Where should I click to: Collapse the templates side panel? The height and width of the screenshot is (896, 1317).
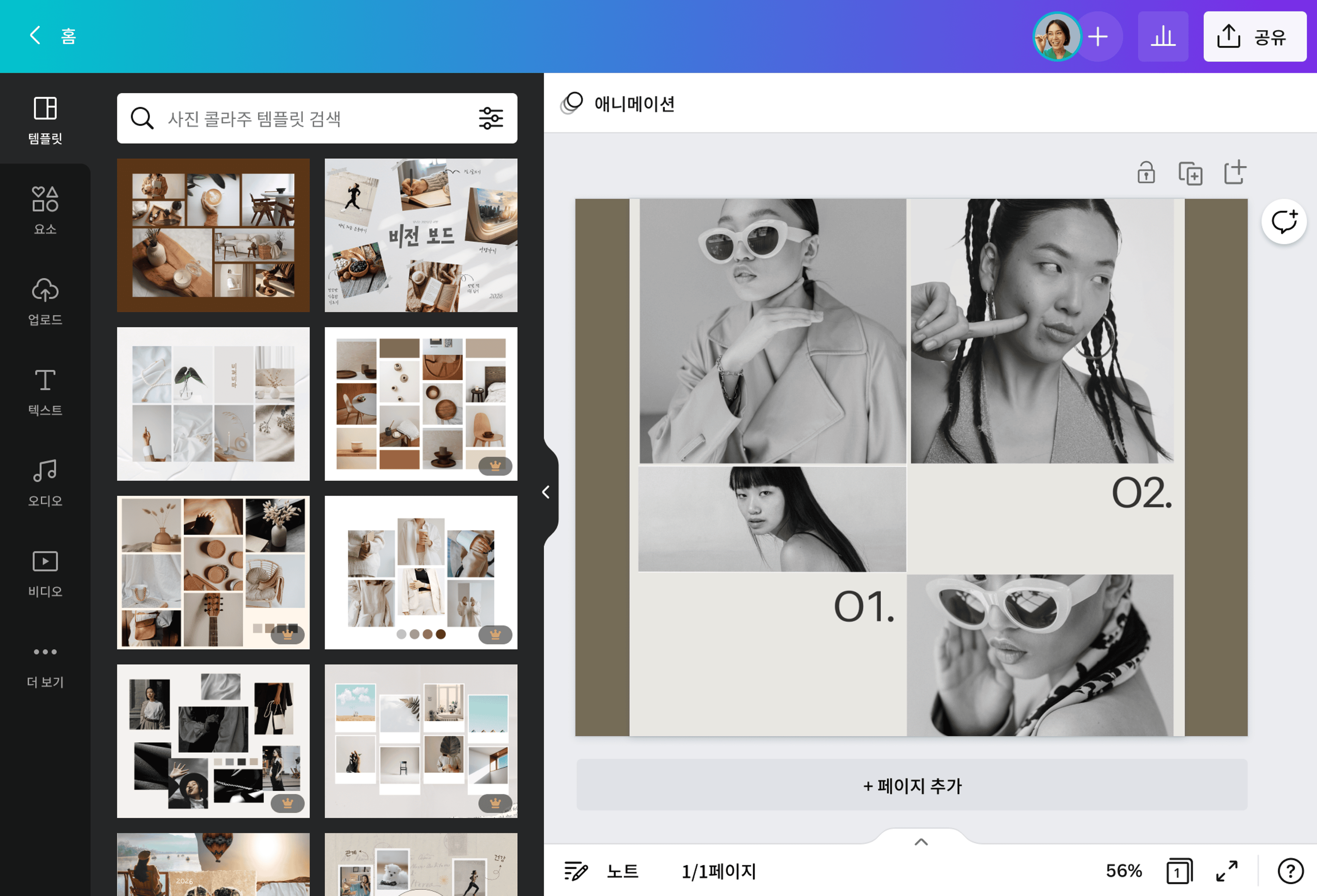tap(546, 492)
